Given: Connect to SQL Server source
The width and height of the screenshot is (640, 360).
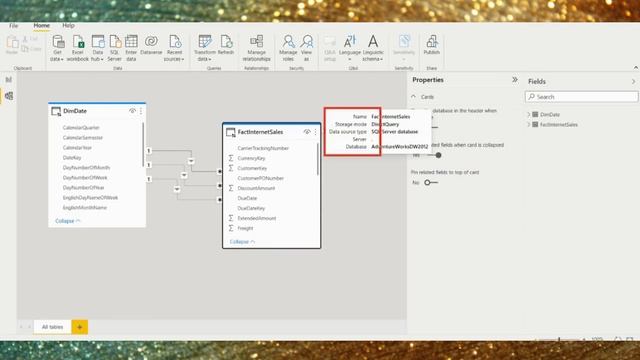Looking at the screenshot, I should pyautogui.click(x=114, y=48).
